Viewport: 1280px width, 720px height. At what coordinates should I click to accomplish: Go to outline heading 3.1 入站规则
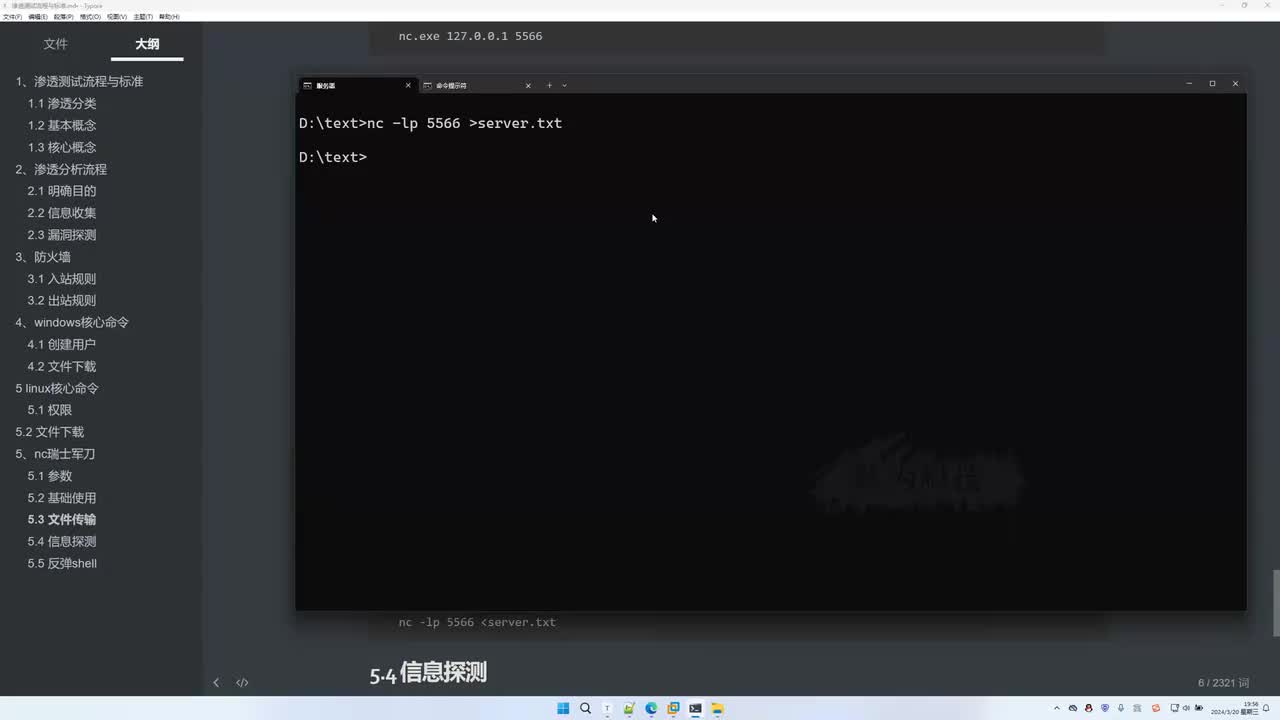[x=62, y=279]
